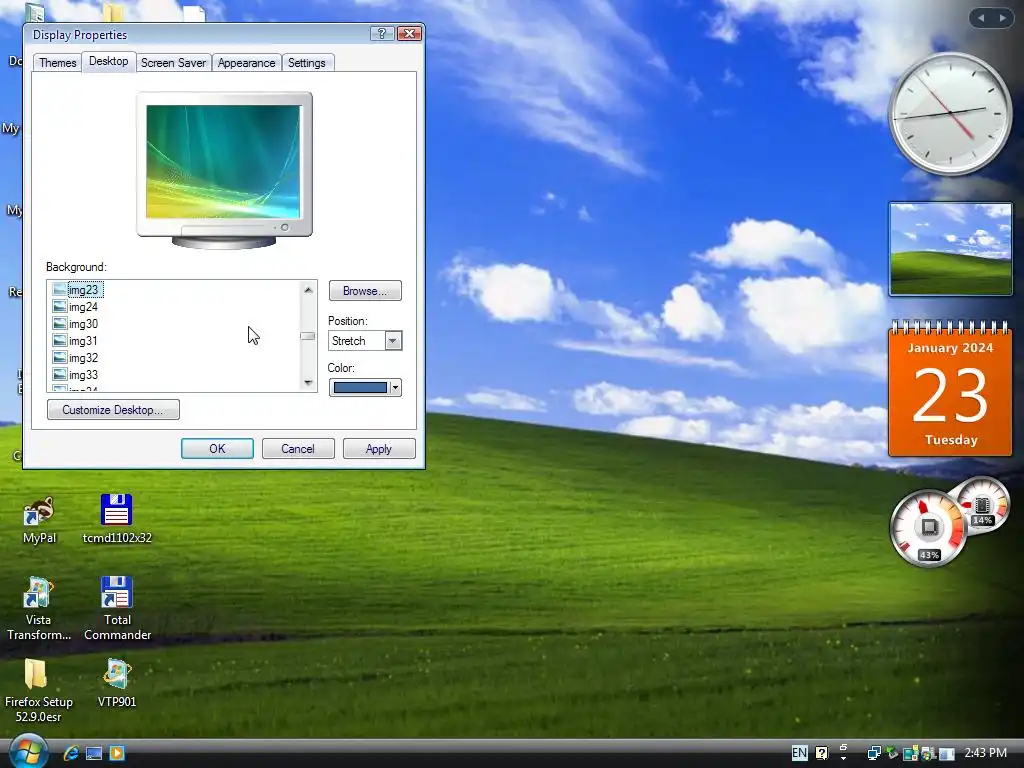Click the blue Color swatch
Screen dimensions: 1024x768
pyautogui.click(x=360, y=388)
